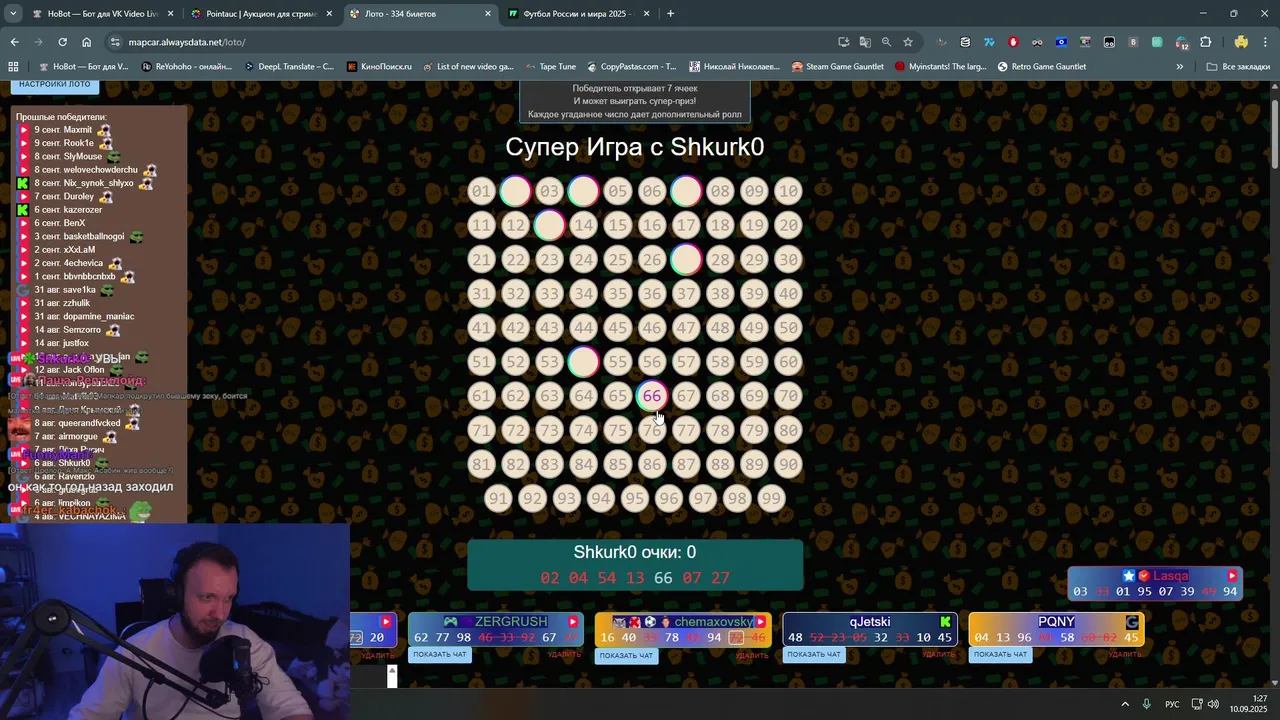Click YouTube icon on ZERGRUSH ticket
This screenshot has height=720, width=1280.
[573, 622]
